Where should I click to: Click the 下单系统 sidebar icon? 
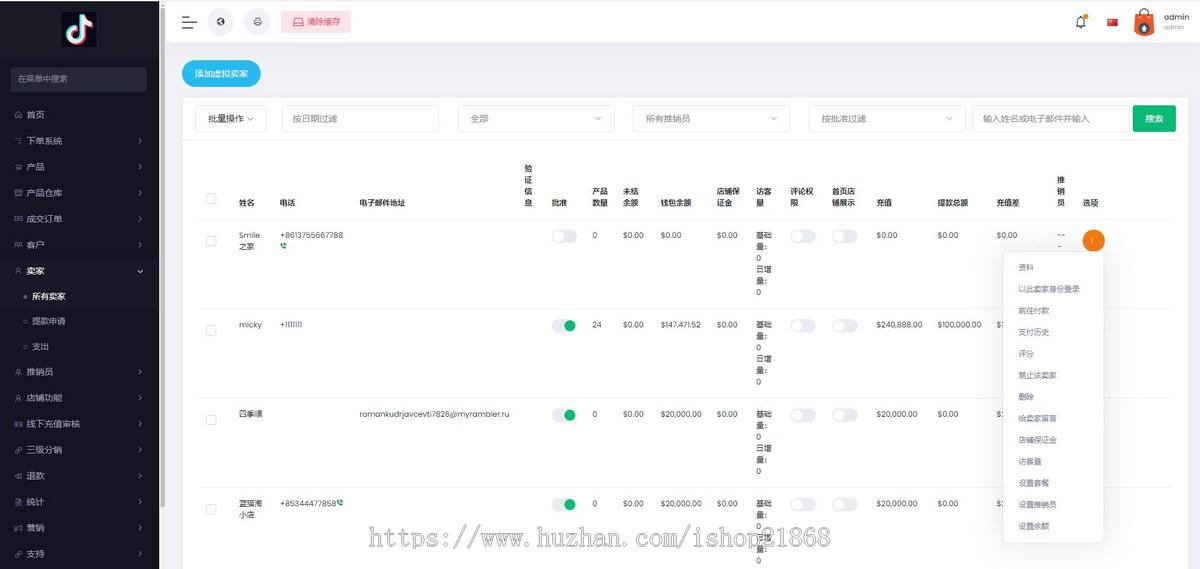(x=18, y=141)
